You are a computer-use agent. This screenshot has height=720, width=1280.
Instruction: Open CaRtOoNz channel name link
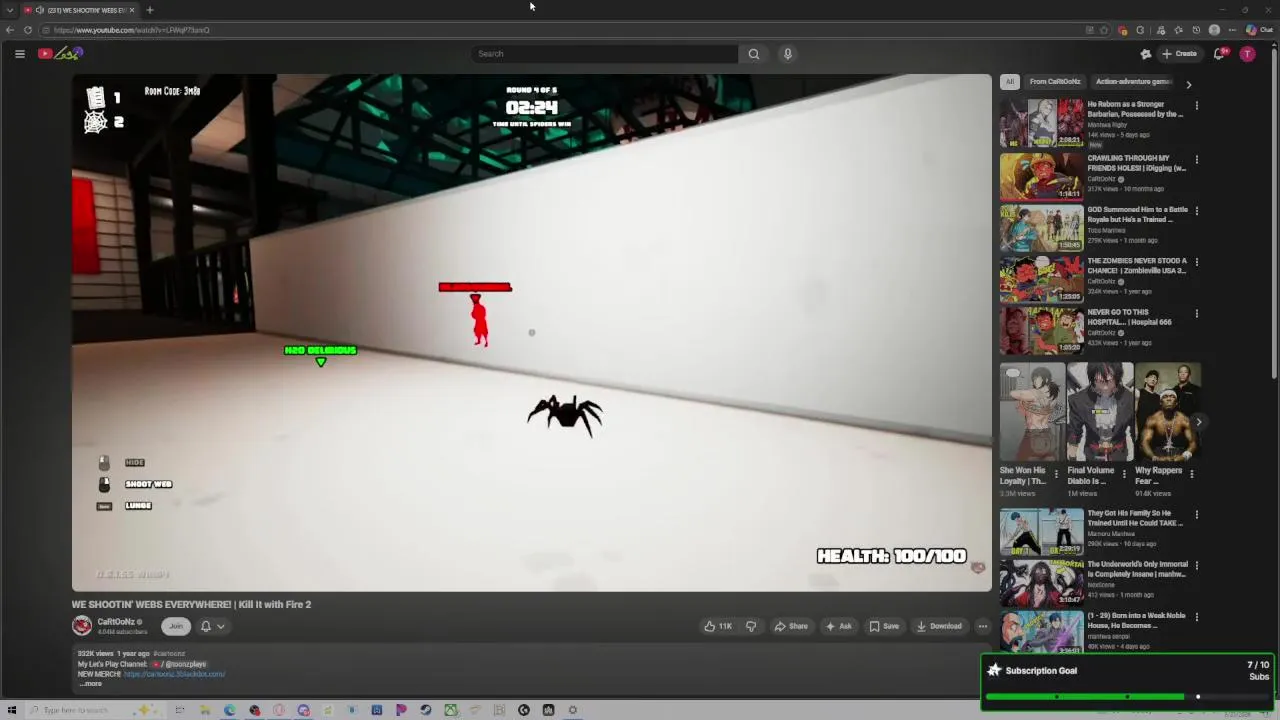115,622
